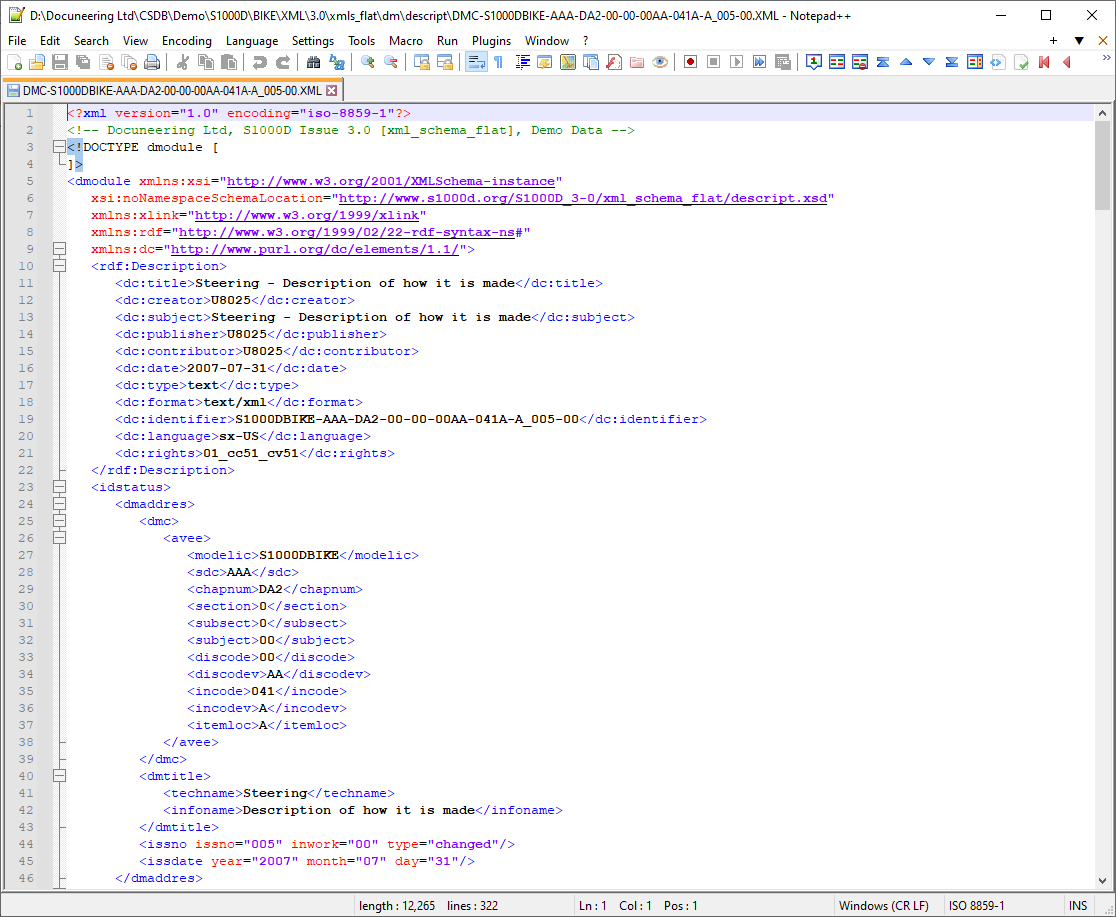This screenshot has height=917, width=1116.
Task: Click the Find and Replace icon
Action: pos(336,62)
